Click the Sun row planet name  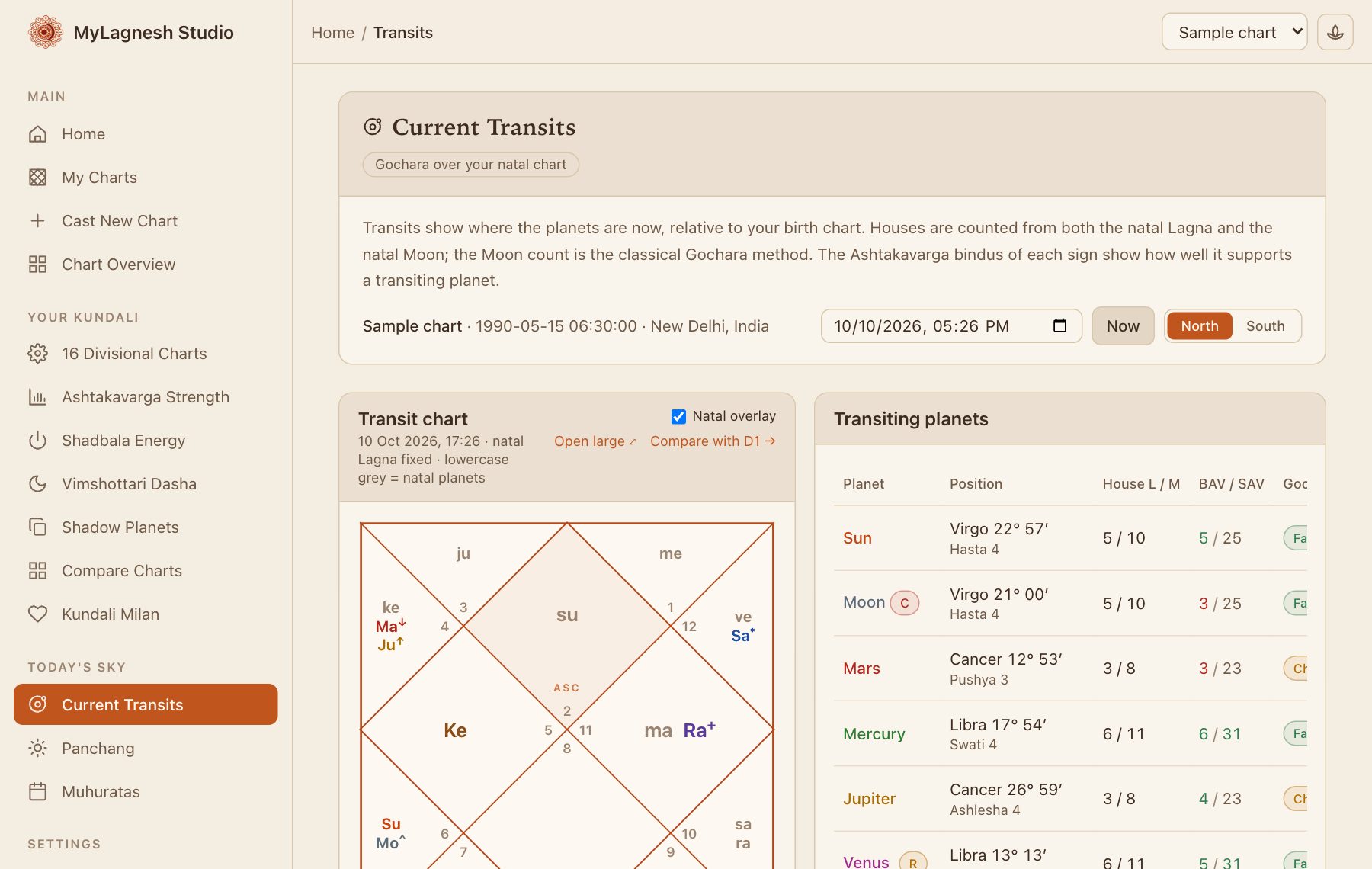[857, 538]
